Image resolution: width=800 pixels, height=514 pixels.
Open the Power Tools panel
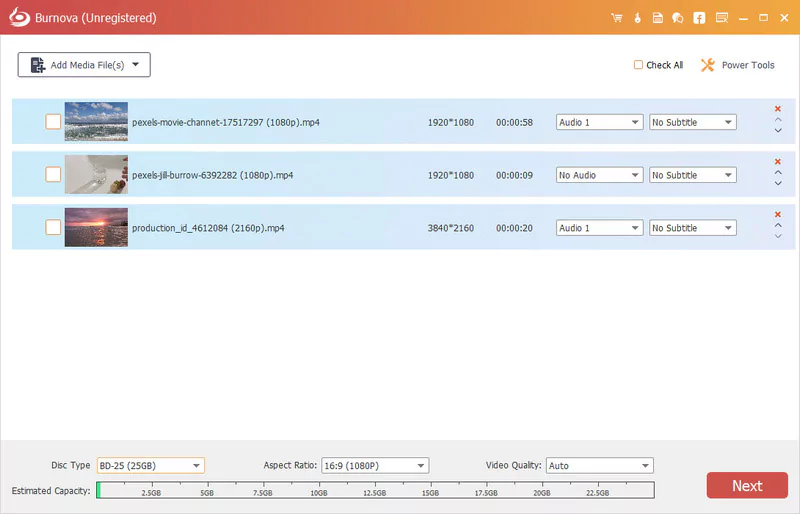pos(737,65)
